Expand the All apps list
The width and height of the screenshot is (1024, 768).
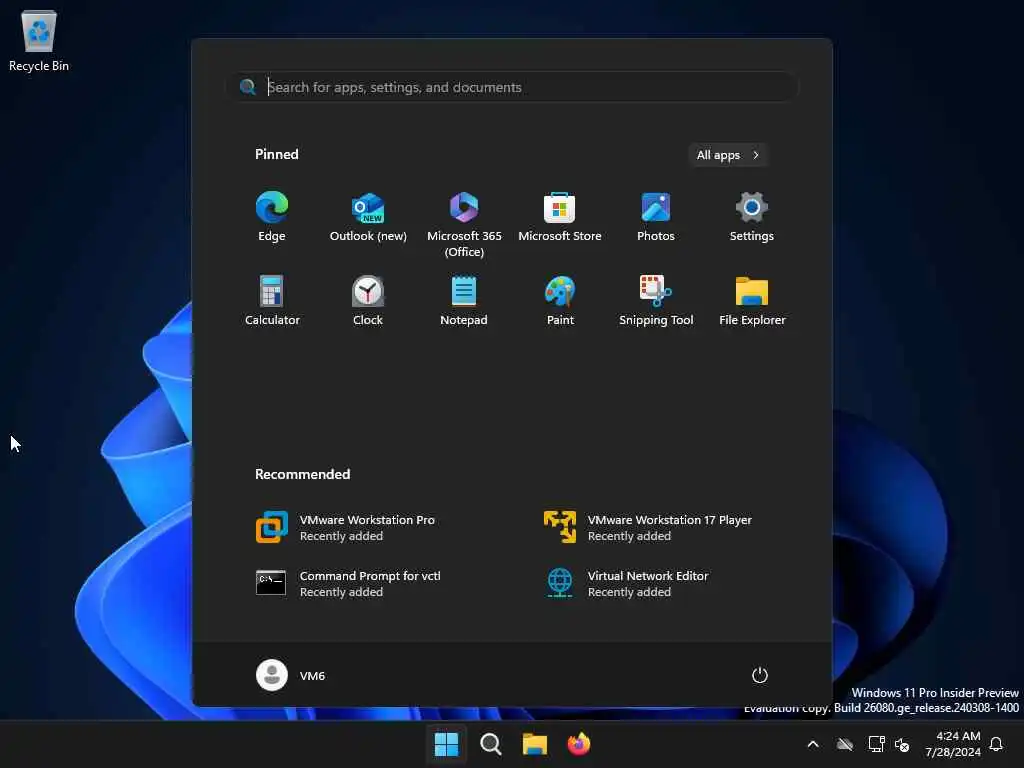[728, 155]
